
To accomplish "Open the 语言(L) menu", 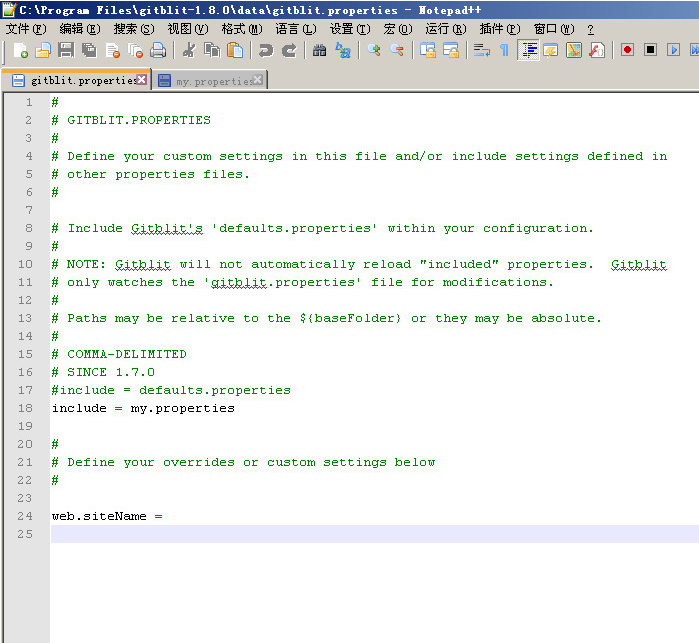I will tap(296, 29).
